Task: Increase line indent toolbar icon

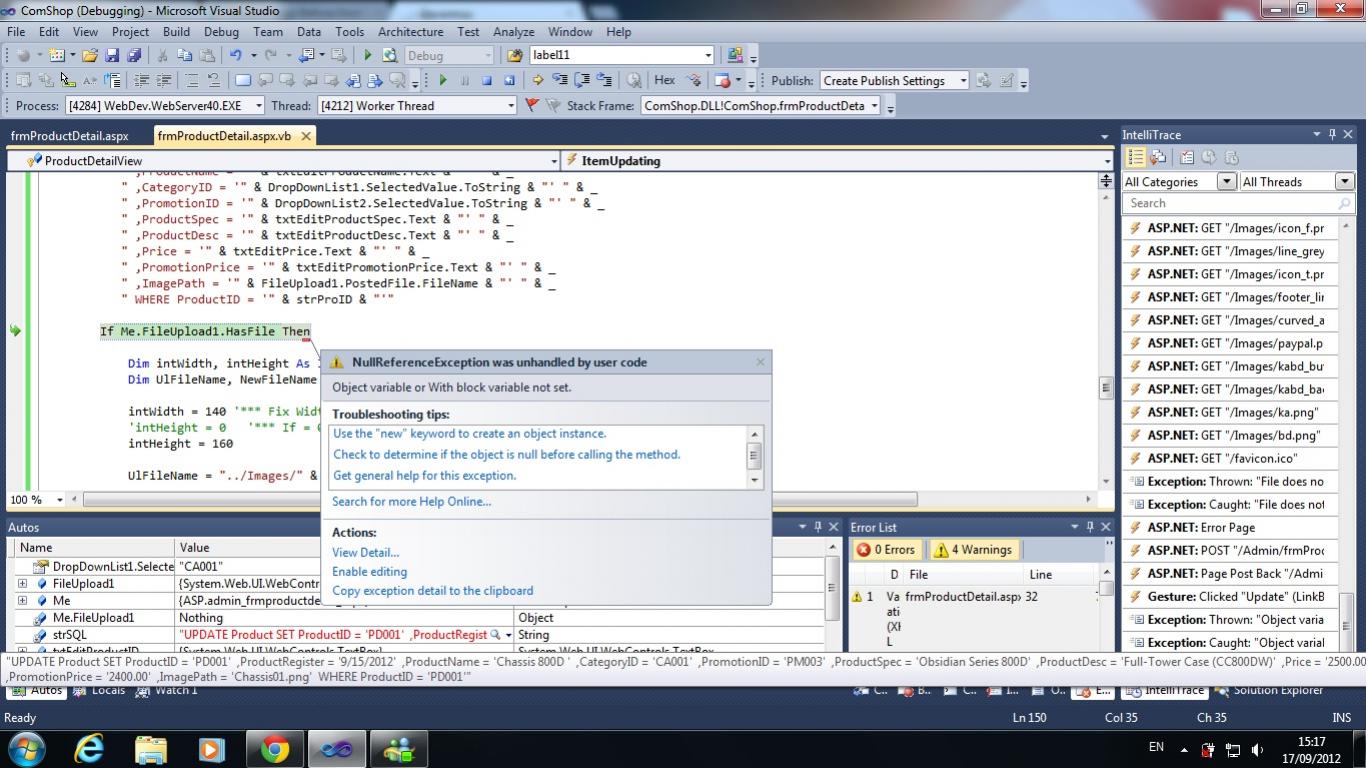Action: click(163, 81)
